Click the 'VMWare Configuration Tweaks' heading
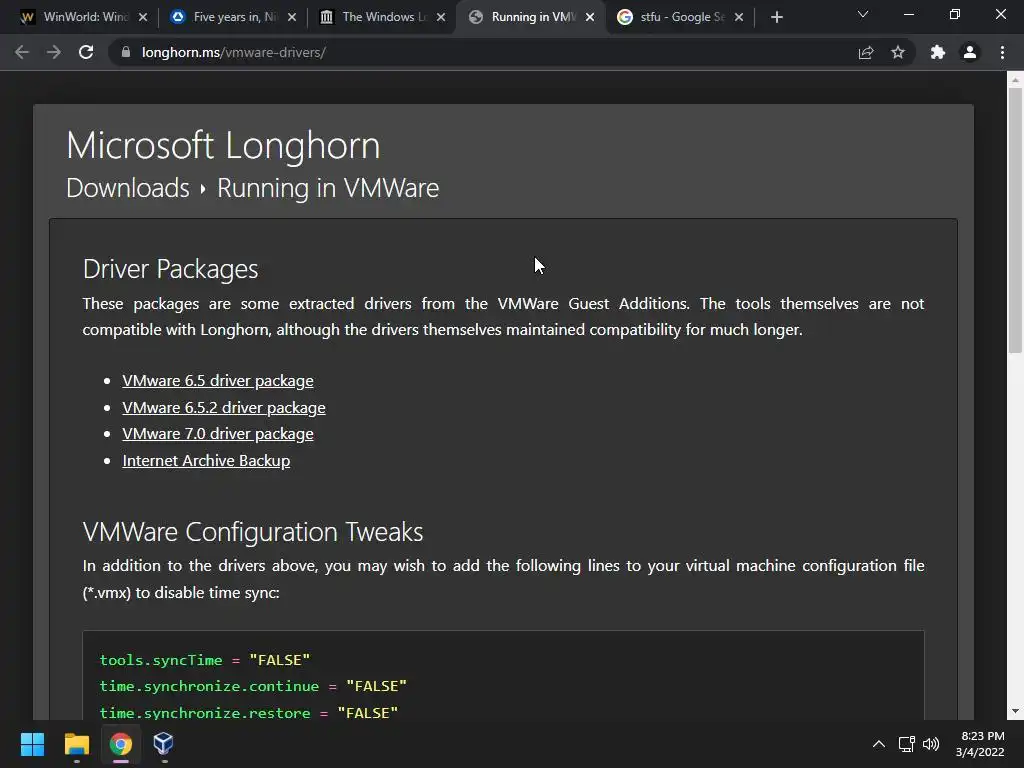Image resolution: width=1024 pixels, height=768 pixels. [253, 532]
